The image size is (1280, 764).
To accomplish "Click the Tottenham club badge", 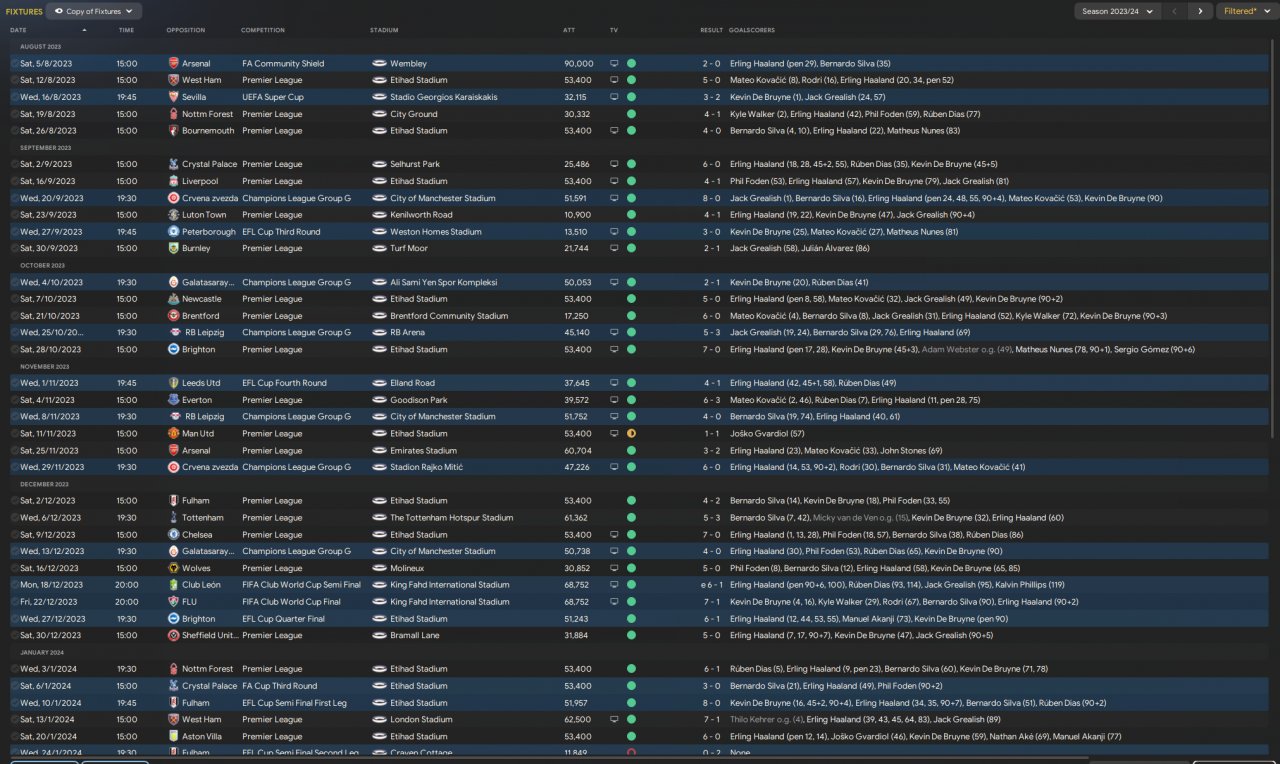I will pos(174,518).
